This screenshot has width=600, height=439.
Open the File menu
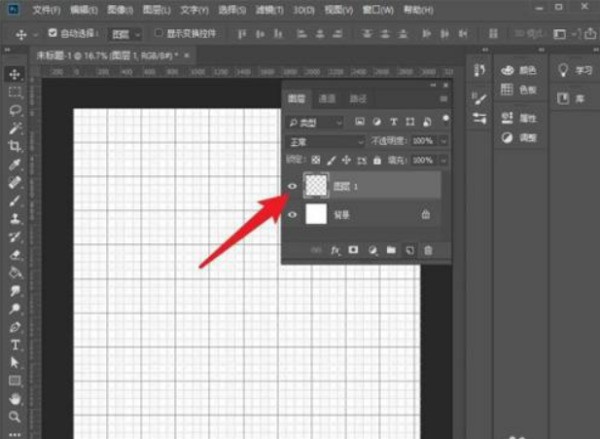click(x=46, y=10)
